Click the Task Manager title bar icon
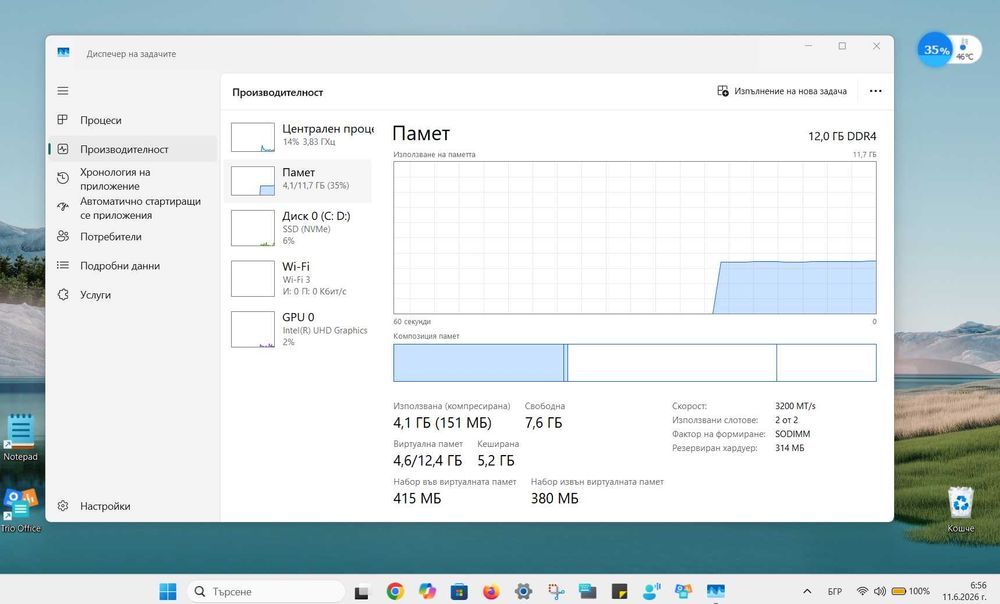1000x604 pixels. 63,53
